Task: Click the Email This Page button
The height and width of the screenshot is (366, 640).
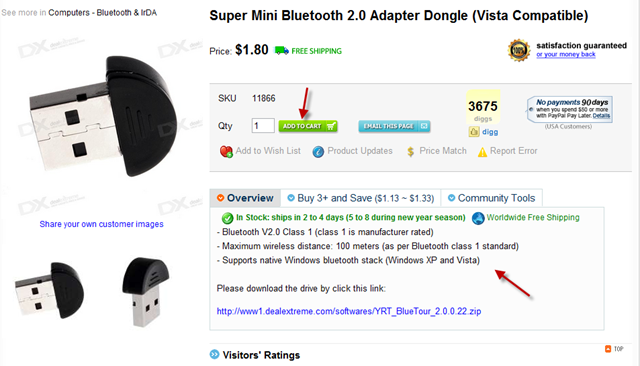Action: (x=394, y=126)
